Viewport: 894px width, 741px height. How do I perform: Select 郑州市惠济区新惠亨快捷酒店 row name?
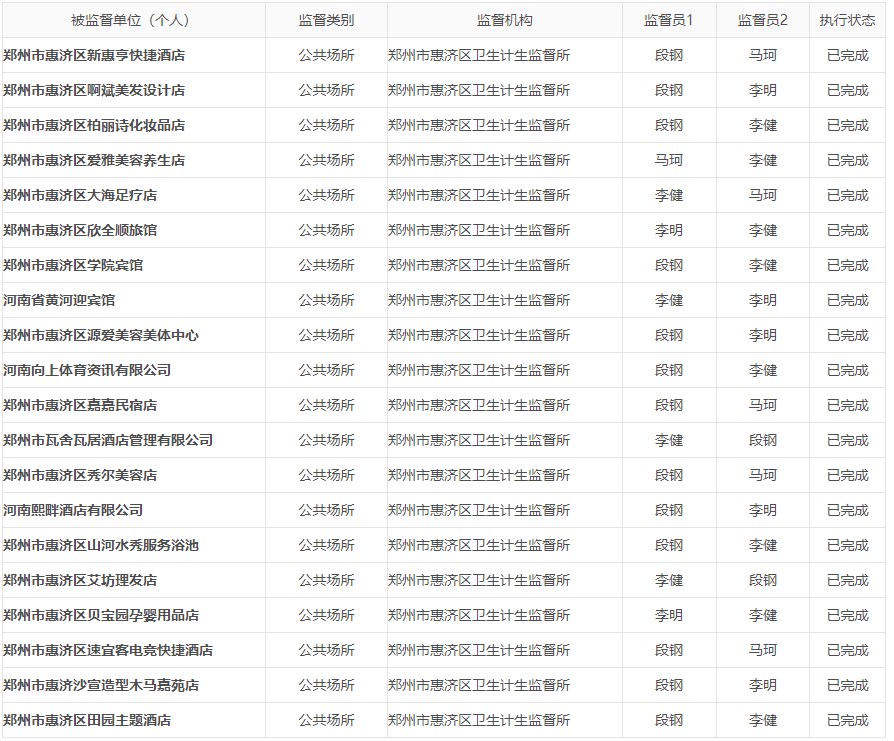[94, 55]
